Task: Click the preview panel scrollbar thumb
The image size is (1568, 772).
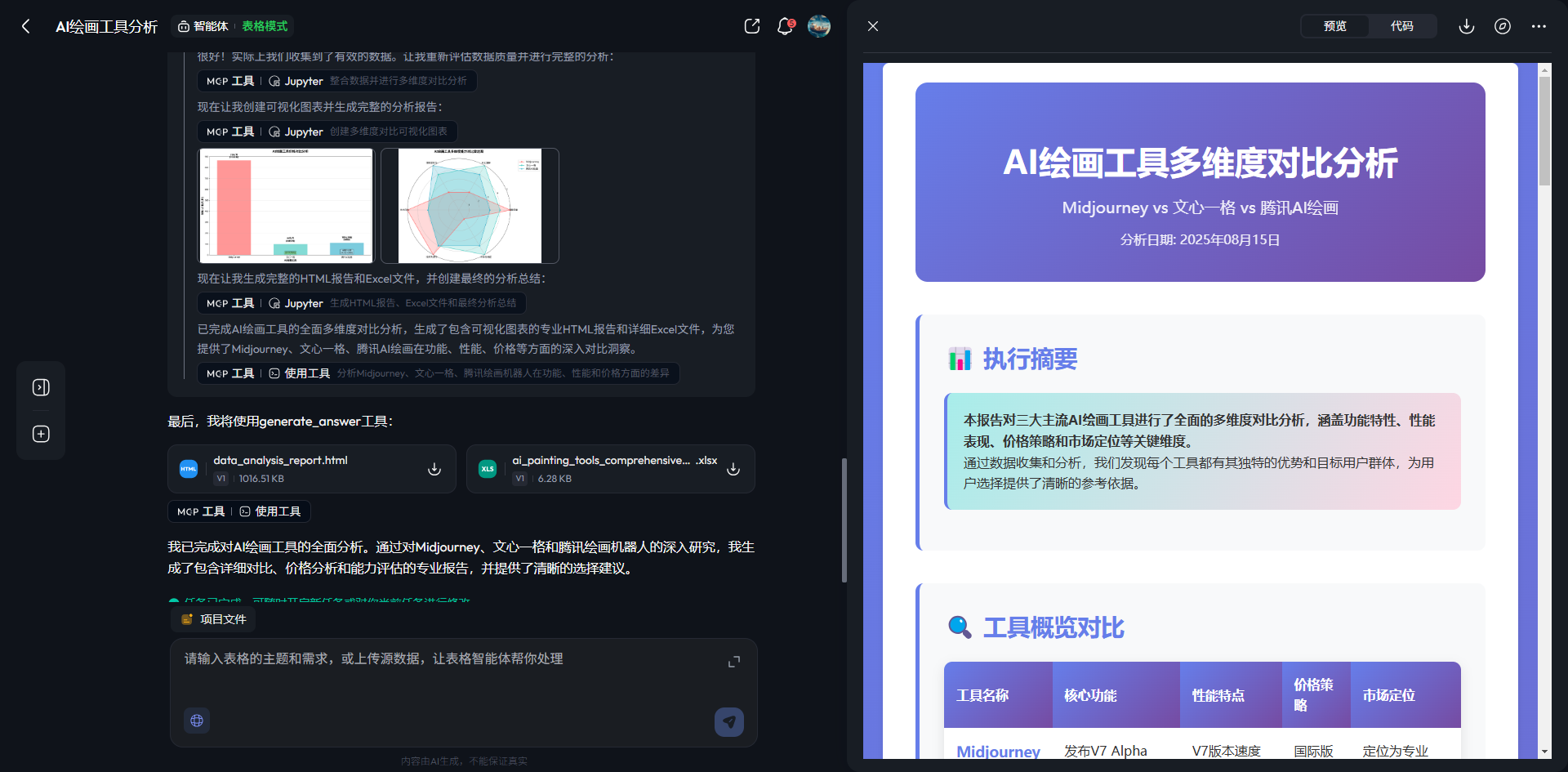Action: 1544,131
